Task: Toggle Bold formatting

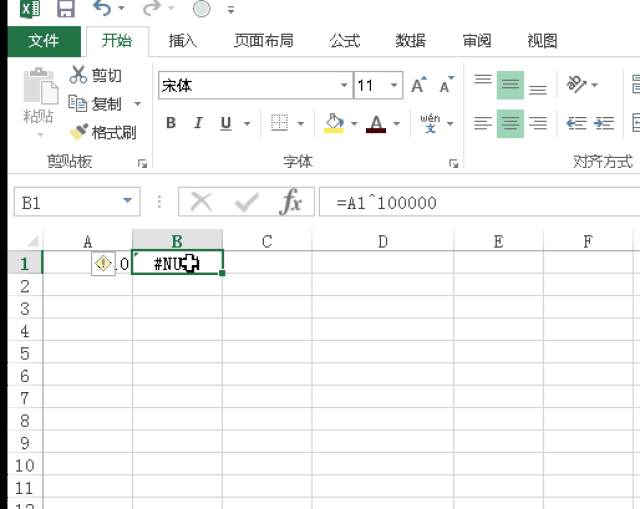Action: click(x=171, y=123)
